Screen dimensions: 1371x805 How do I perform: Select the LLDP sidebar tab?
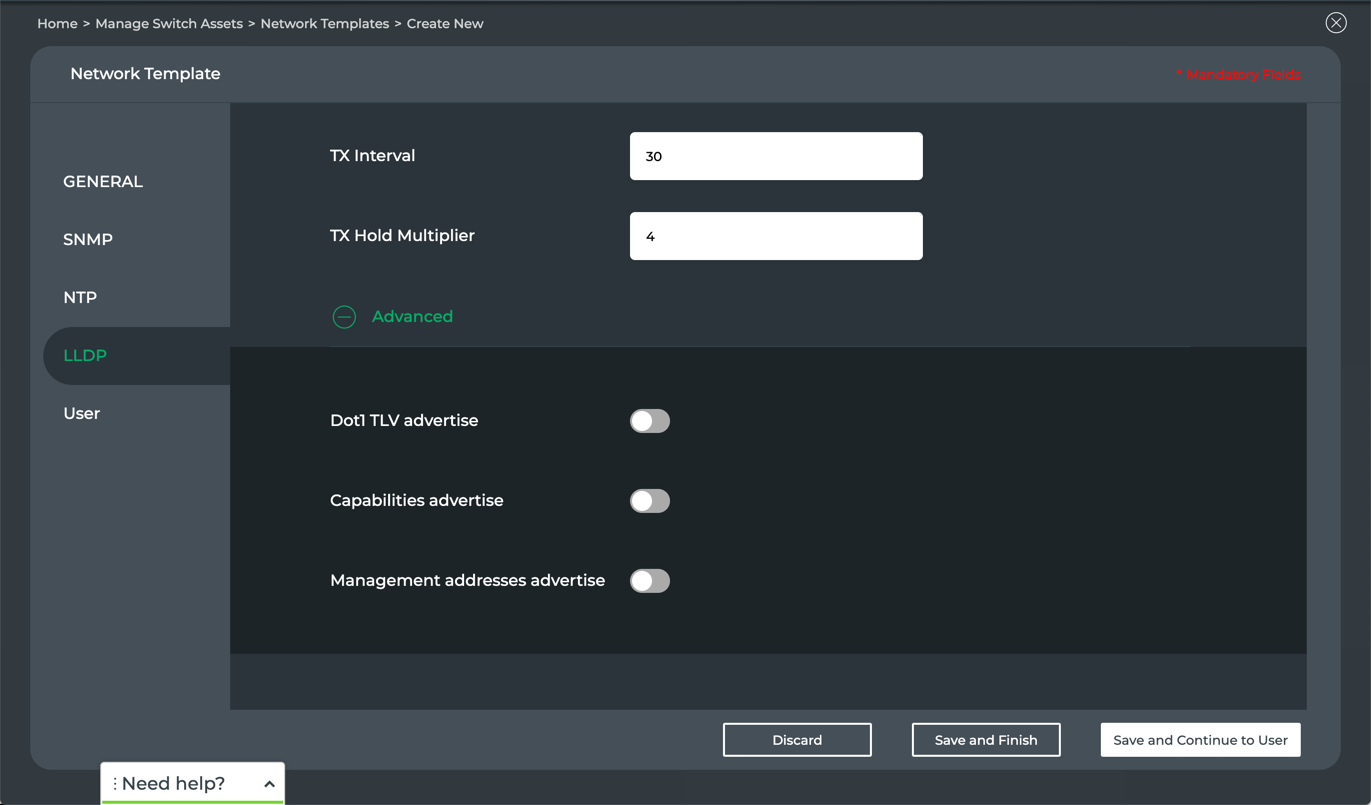click(85, 356)
